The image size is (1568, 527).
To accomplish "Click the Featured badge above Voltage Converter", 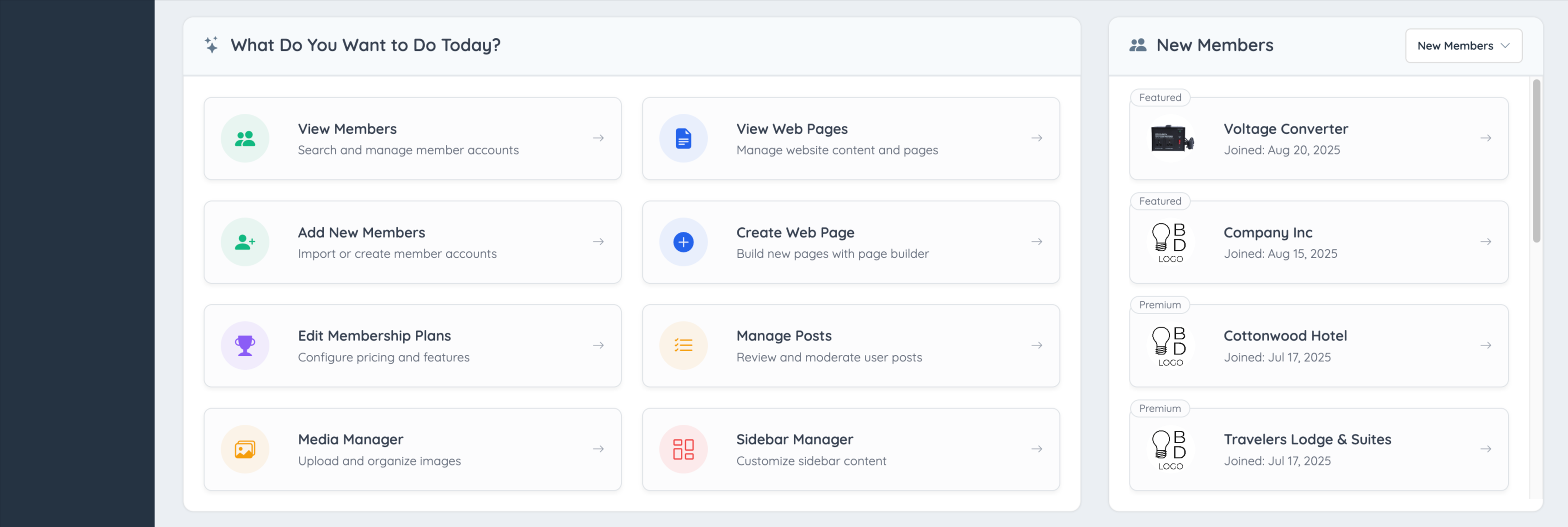I will pyautogui.click(x=1160, y=97).
